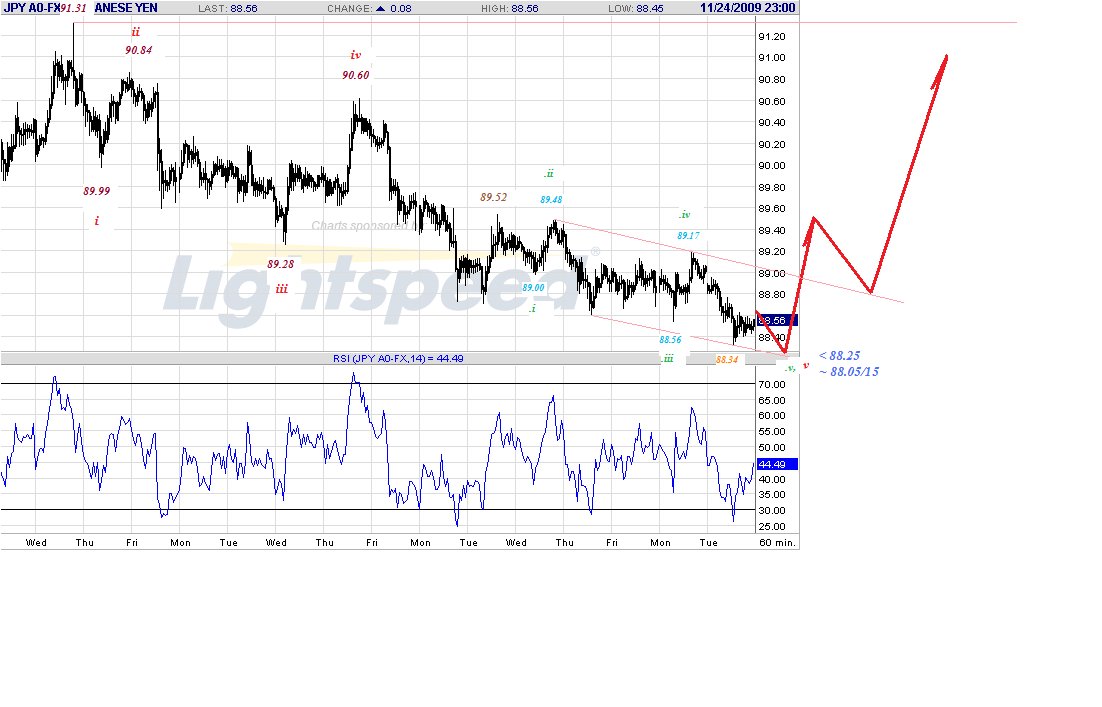Viewport: 1102px width, 707px height.
Task: Select the CHANGE 0.08 value
Action: click(401, 8)
